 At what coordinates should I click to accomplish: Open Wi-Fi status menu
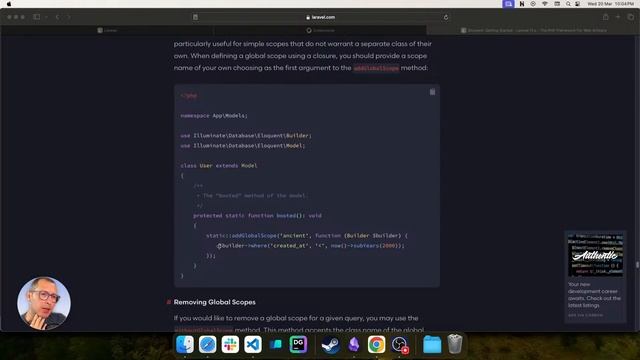tap(545, 4)
